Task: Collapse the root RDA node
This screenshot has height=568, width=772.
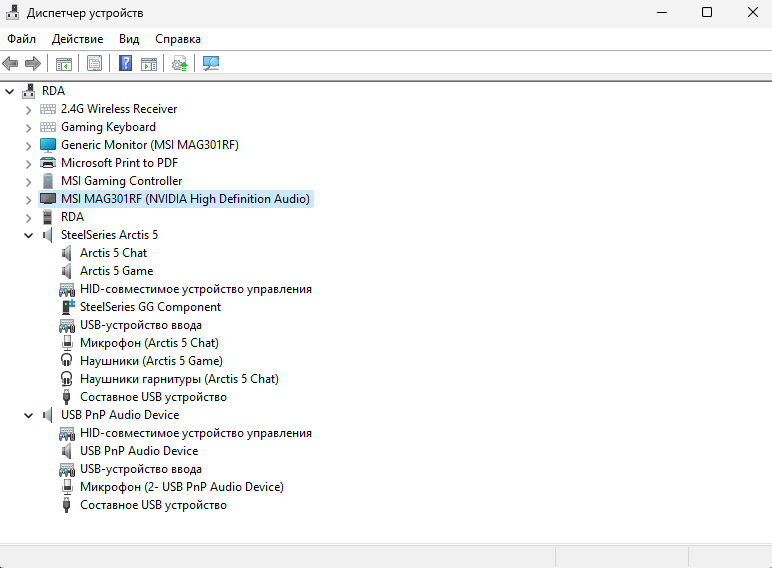Action: click(9, 91)
